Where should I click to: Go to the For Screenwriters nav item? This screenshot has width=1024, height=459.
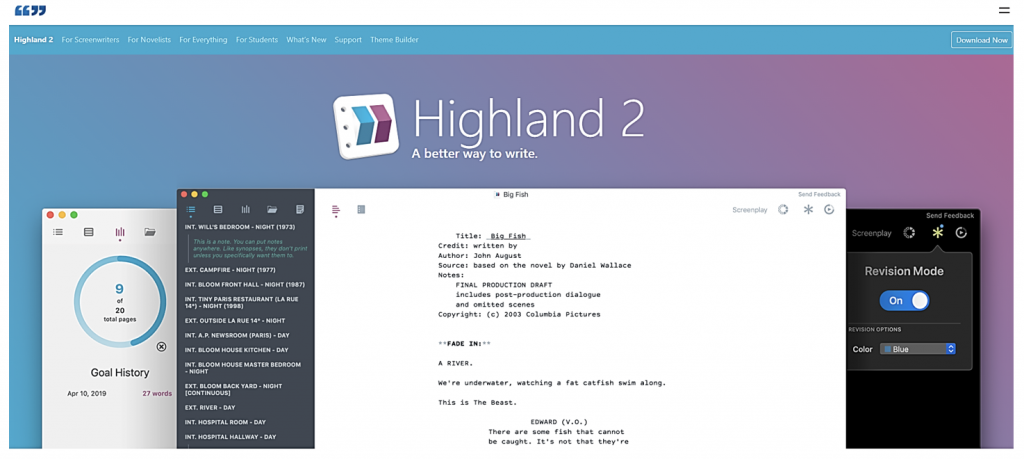[90, 40]
